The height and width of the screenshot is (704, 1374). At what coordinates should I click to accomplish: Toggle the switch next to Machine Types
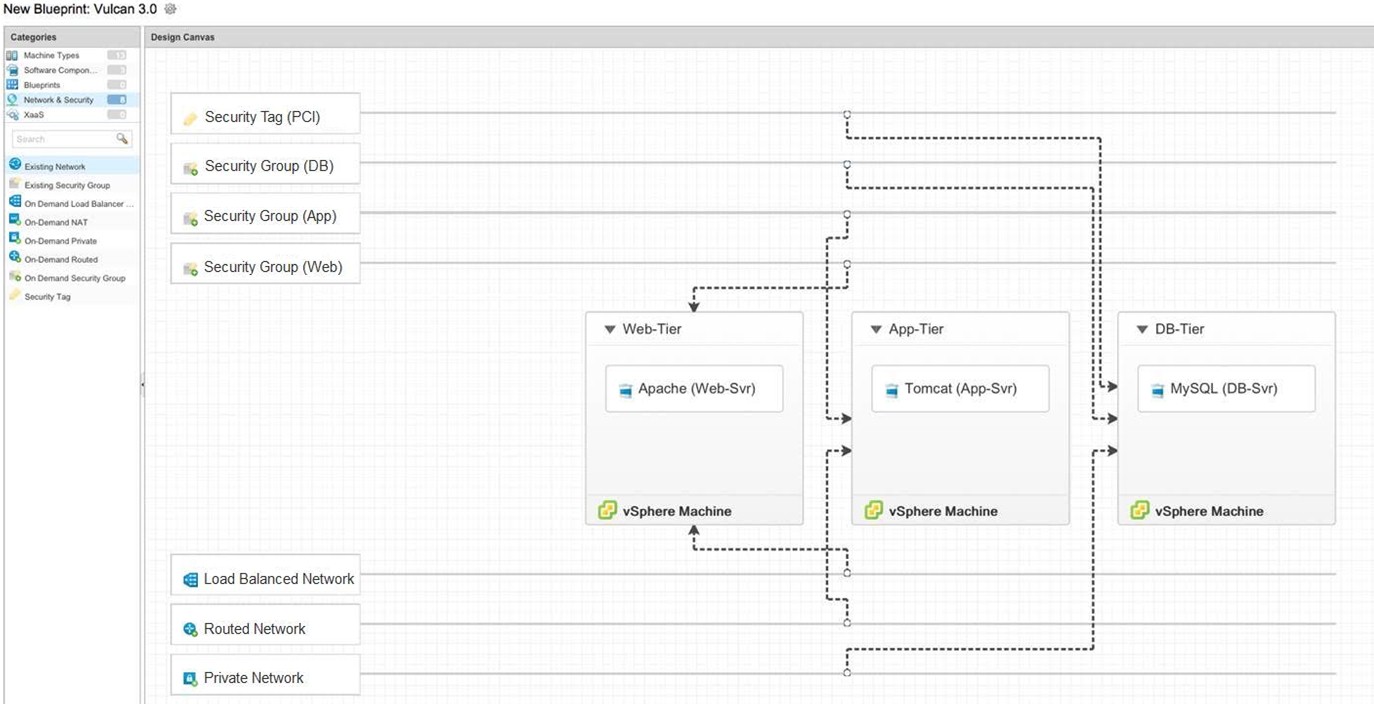coord(117,55)
